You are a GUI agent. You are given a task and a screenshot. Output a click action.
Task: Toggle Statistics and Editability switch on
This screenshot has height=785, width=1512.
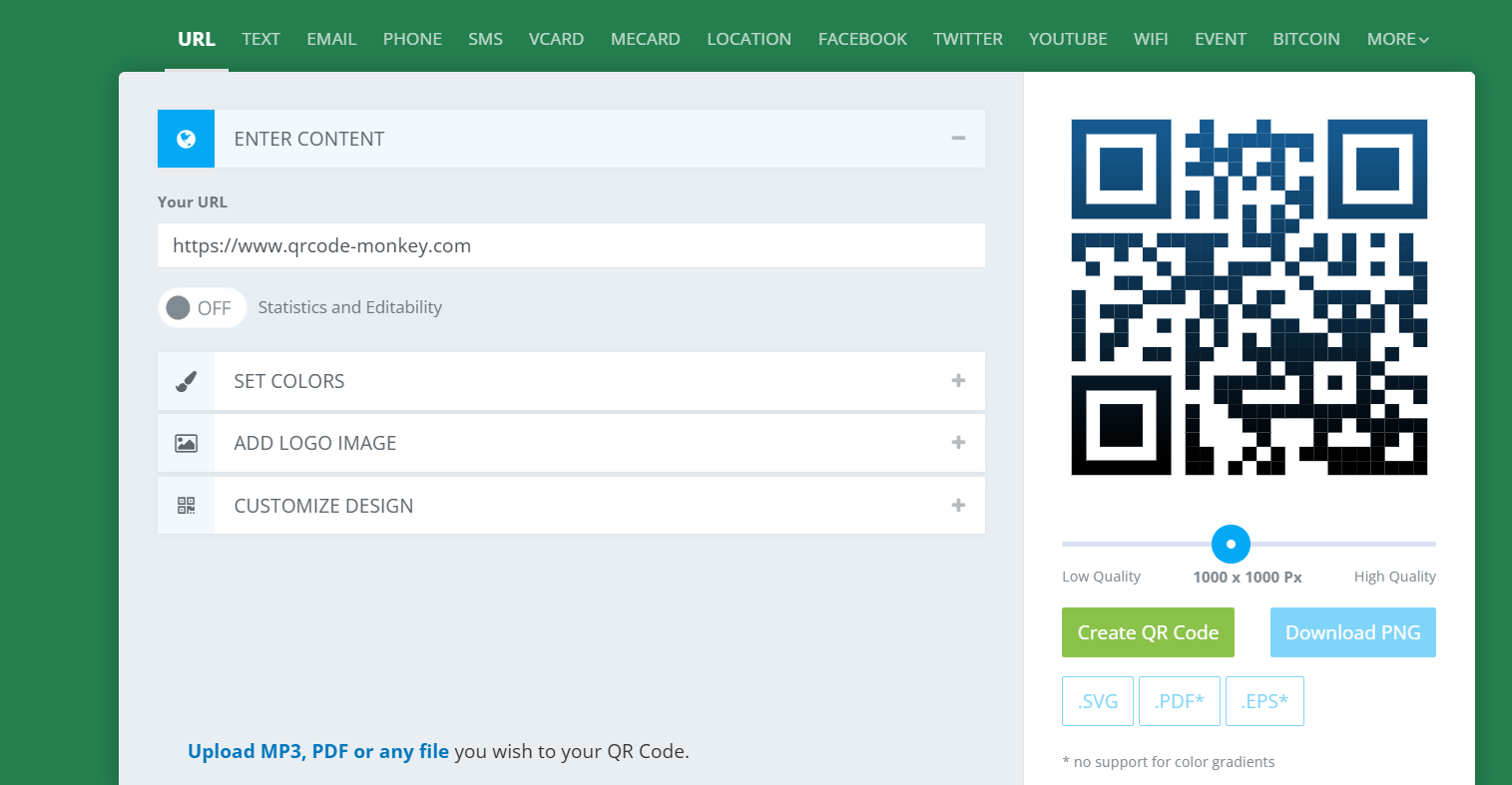tap(202, 307)
